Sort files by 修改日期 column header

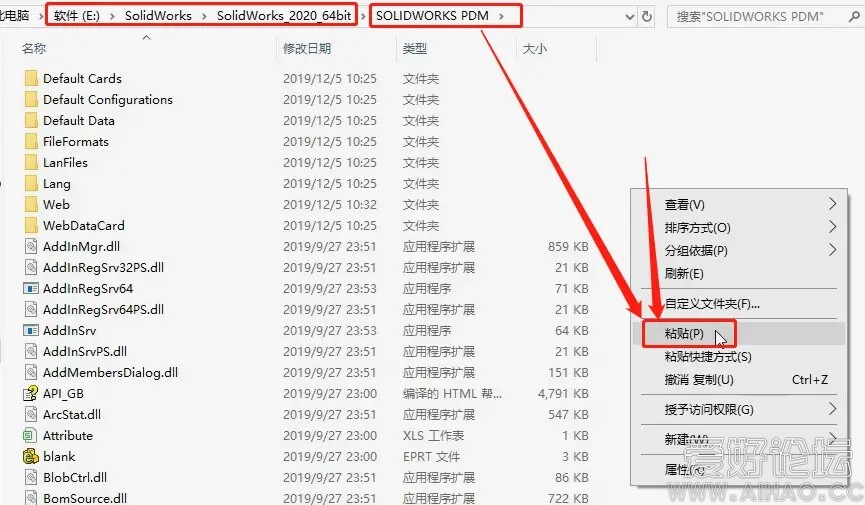(307, 48)
